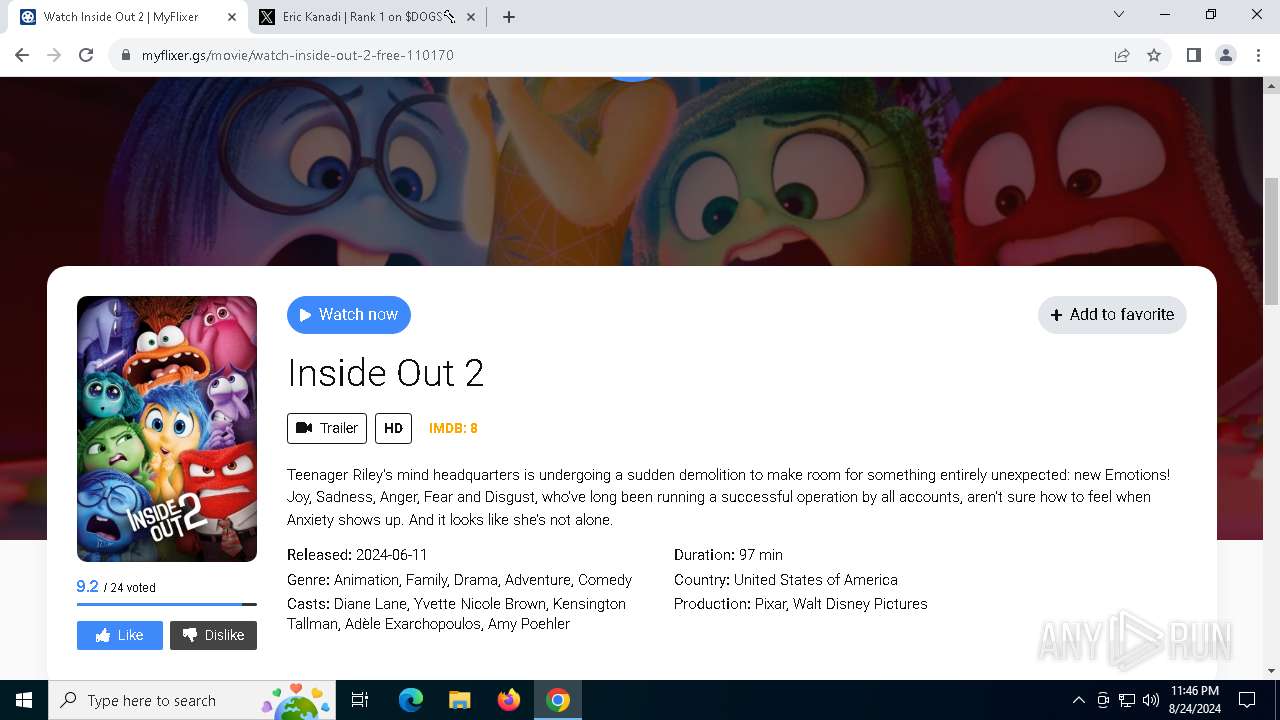Open cast member Amy Poehler's page
This screenshot has width=1280, height=720.
click(529, 624)
